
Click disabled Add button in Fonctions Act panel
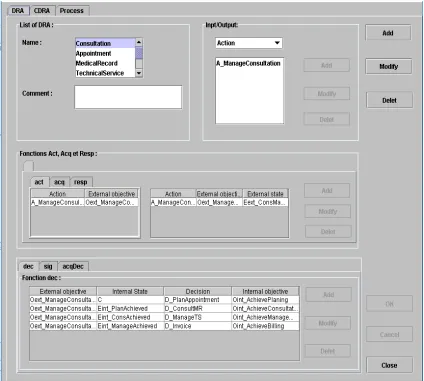(x=327, y=191)
